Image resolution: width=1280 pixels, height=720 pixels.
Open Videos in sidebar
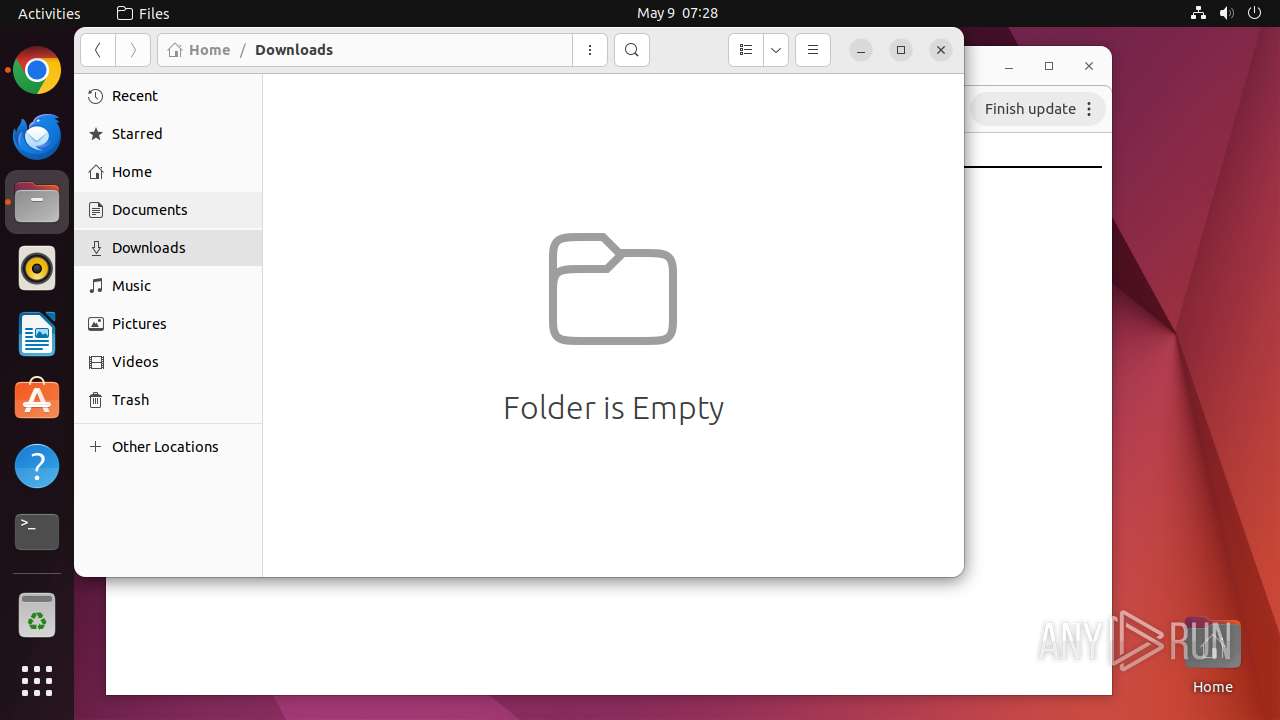(168, 362)
